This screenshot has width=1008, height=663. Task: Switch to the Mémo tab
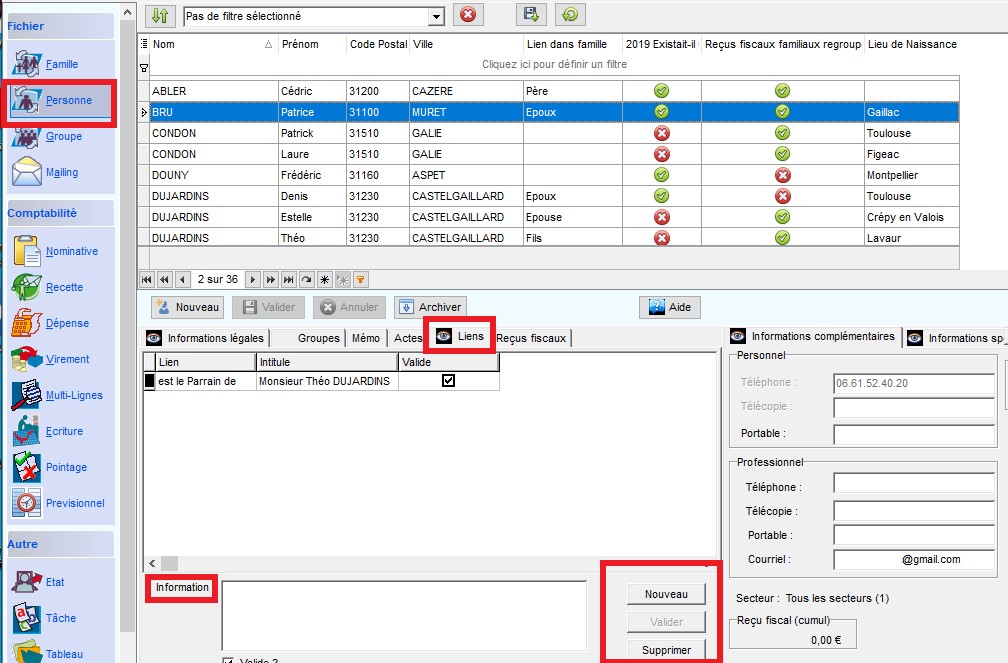coord(365,338)
